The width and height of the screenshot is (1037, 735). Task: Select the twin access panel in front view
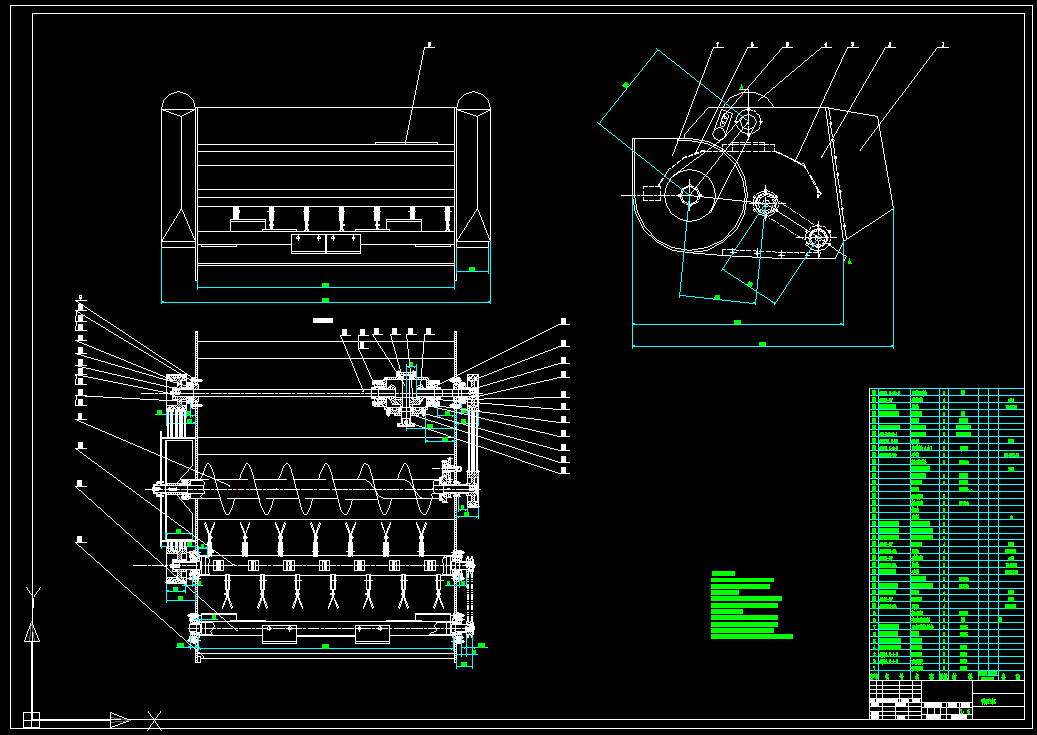click(326, 243)
